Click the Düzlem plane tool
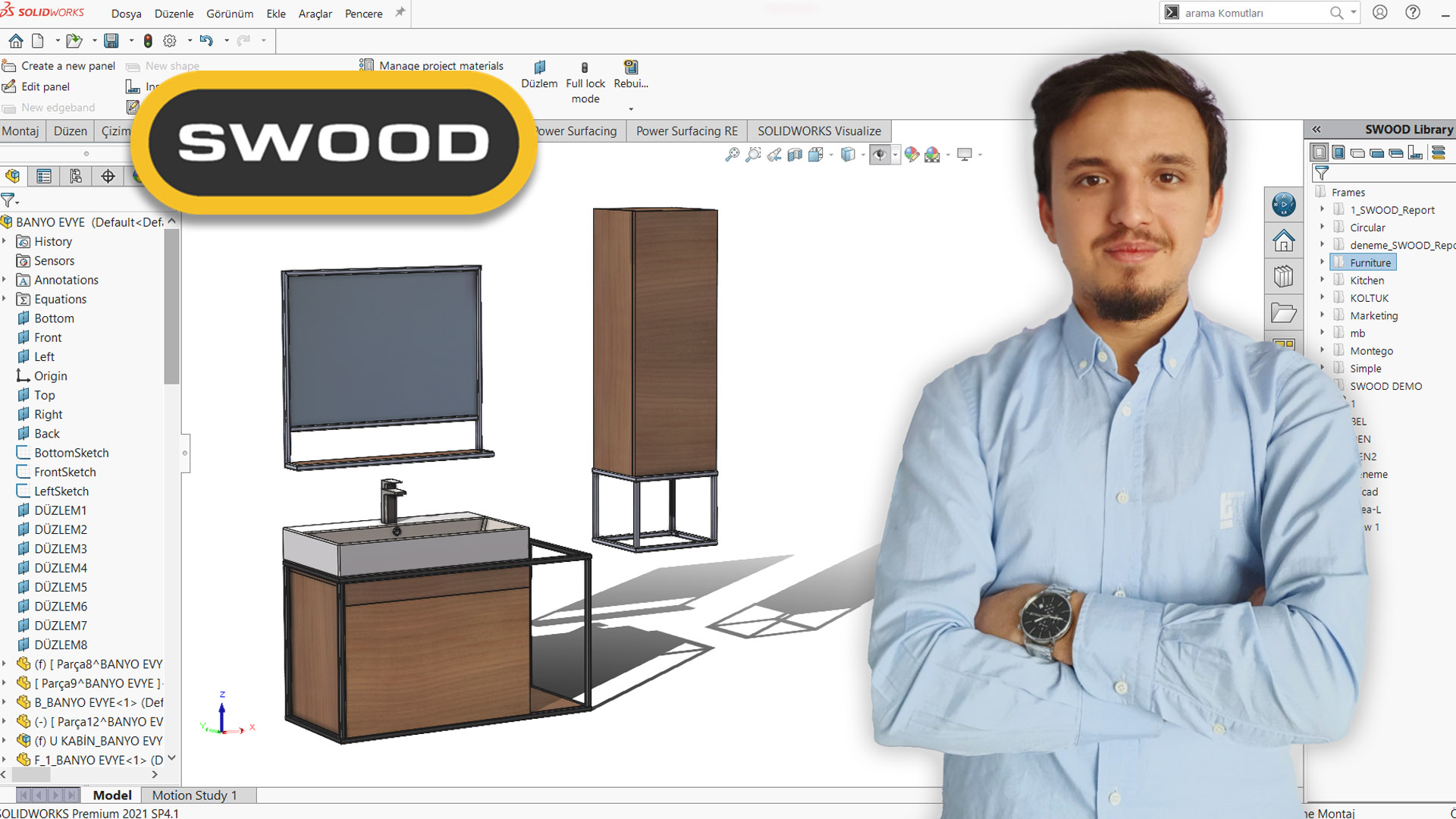Screen dimensions: 1456x819 [539, 74]
